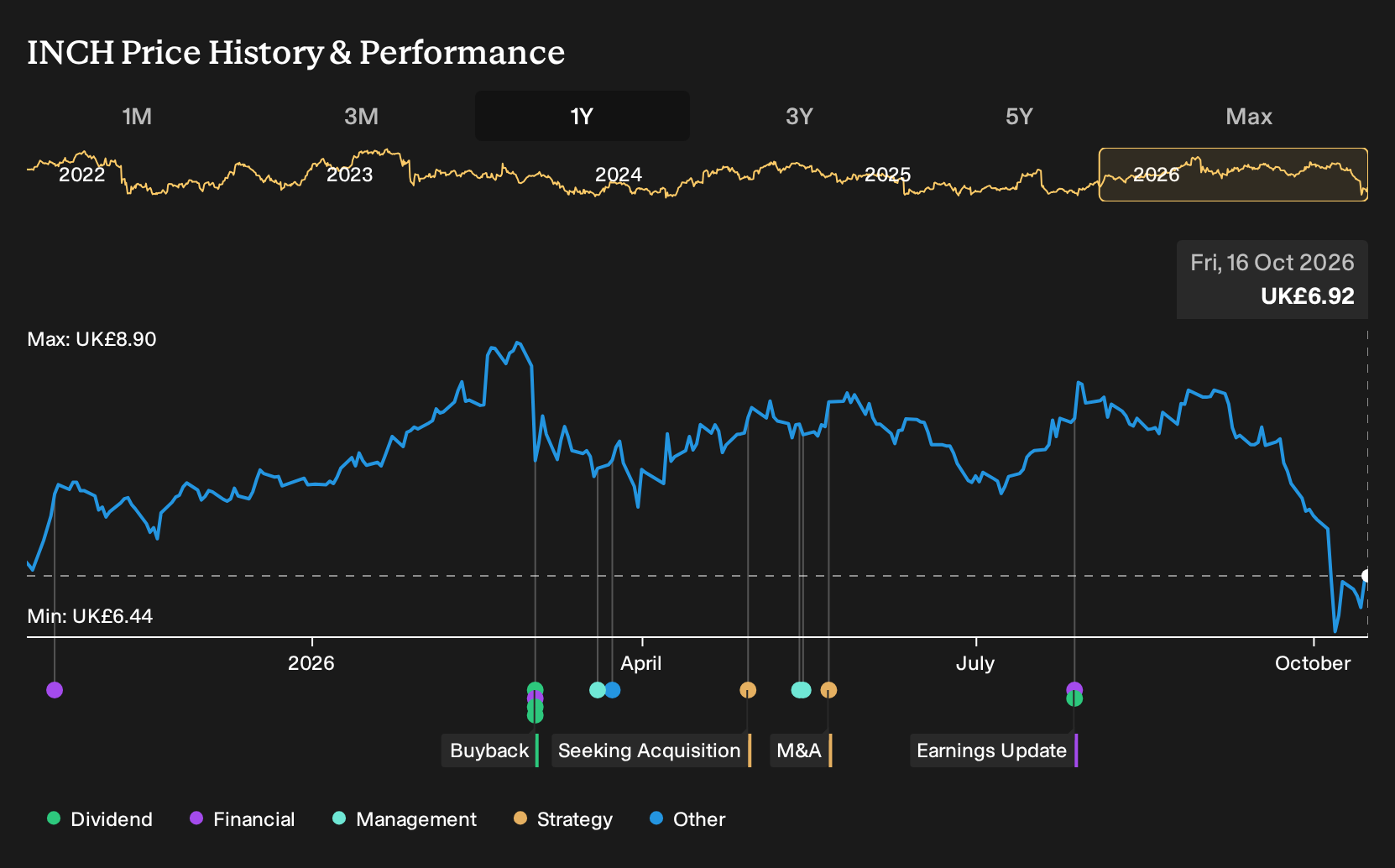The height and width of the screenshot is (868, 1395).
Task: Click the 'Min: UK£6.44' label
Action: pyautogui.click(x=91, y=616)
